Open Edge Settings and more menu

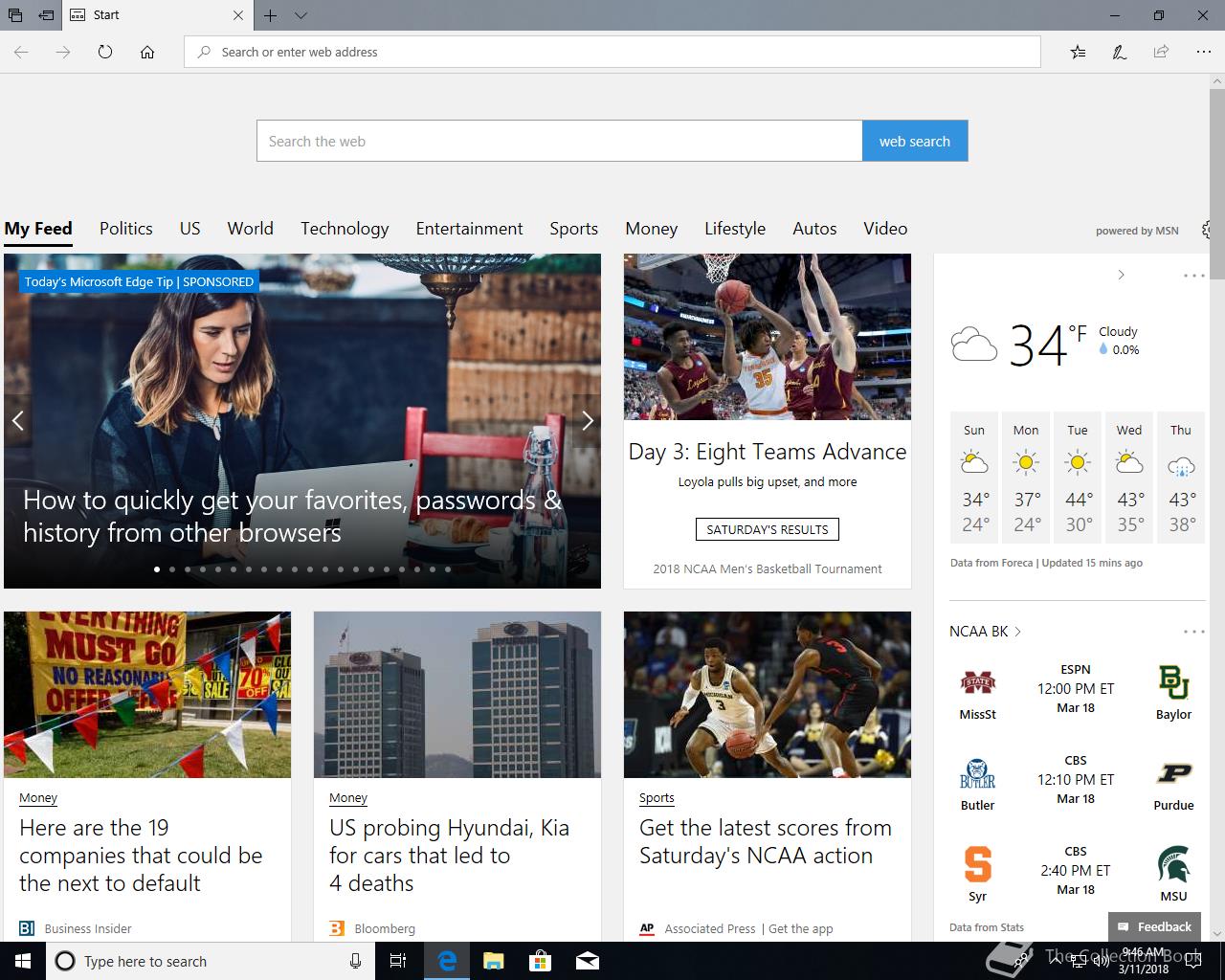1204,52
